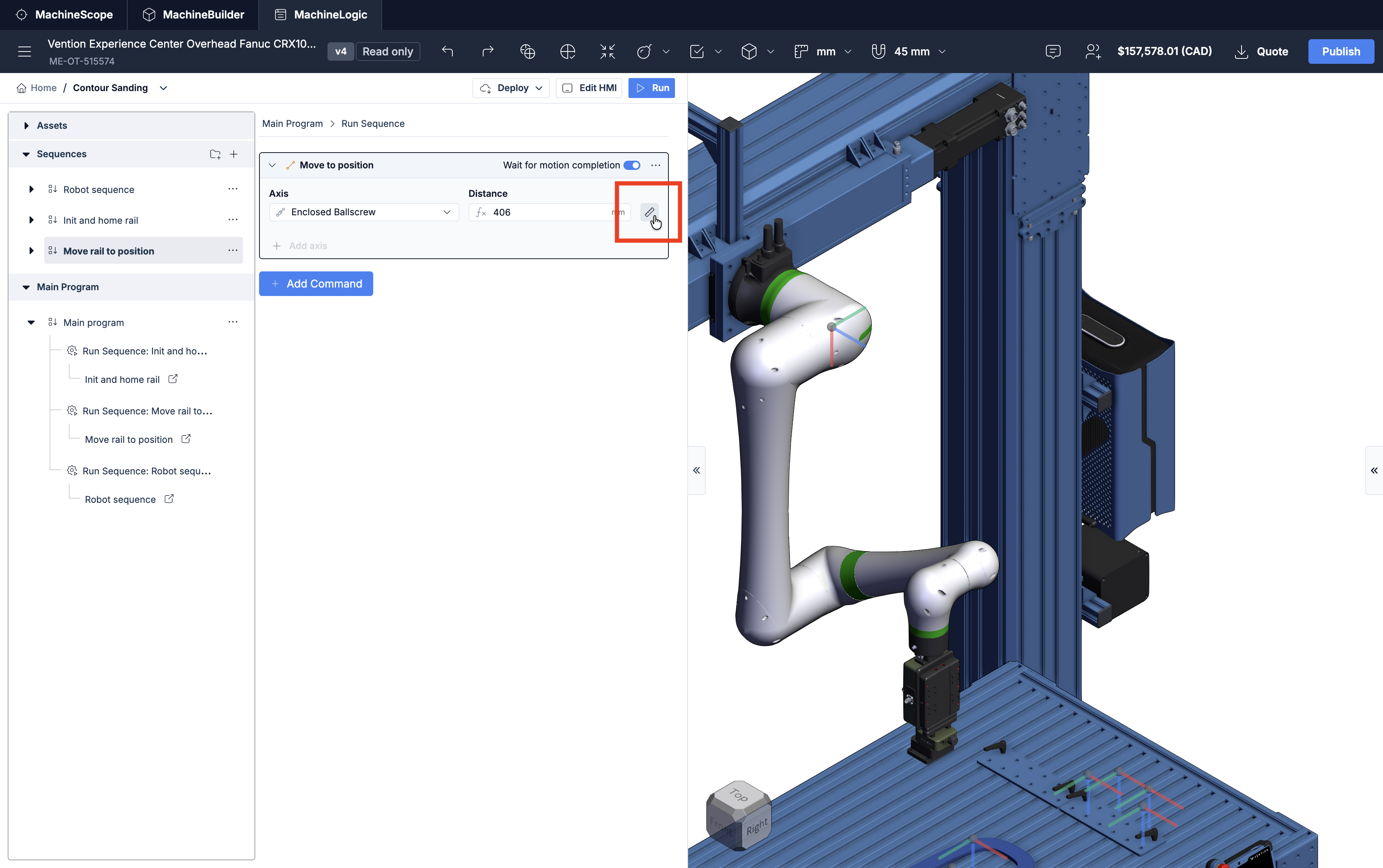Expand the Assets section
1383x868 pixels.
pyautogui.click(x=26, y=126)
